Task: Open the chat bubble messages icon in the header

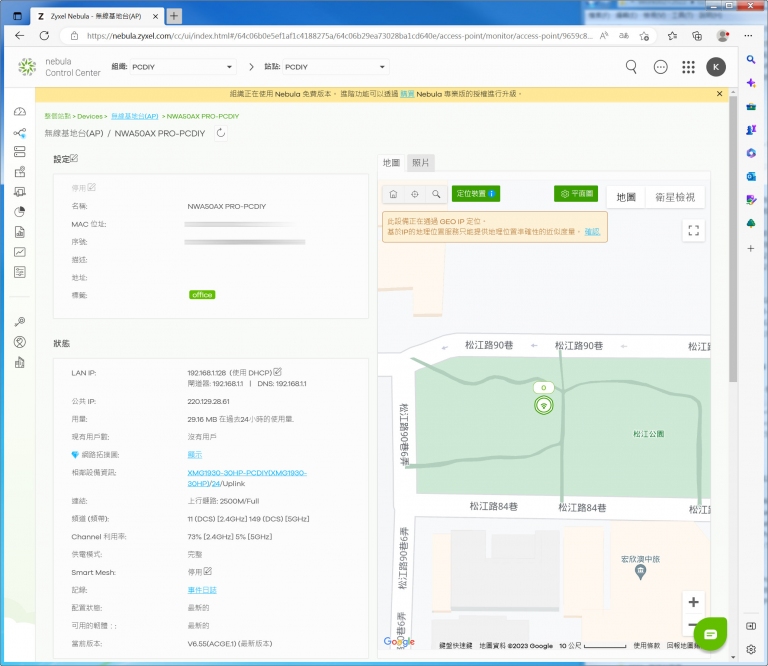Action: click(661, 67)
